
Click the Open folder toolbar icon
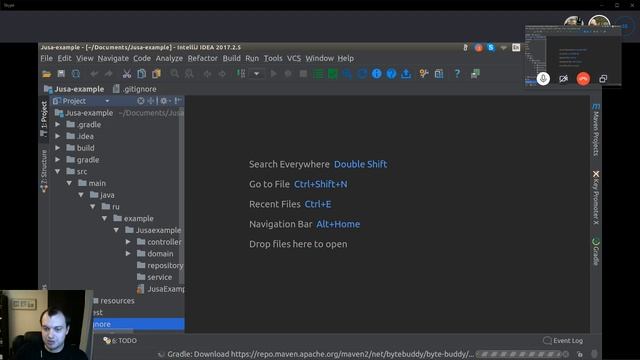[x=47, y=74]
